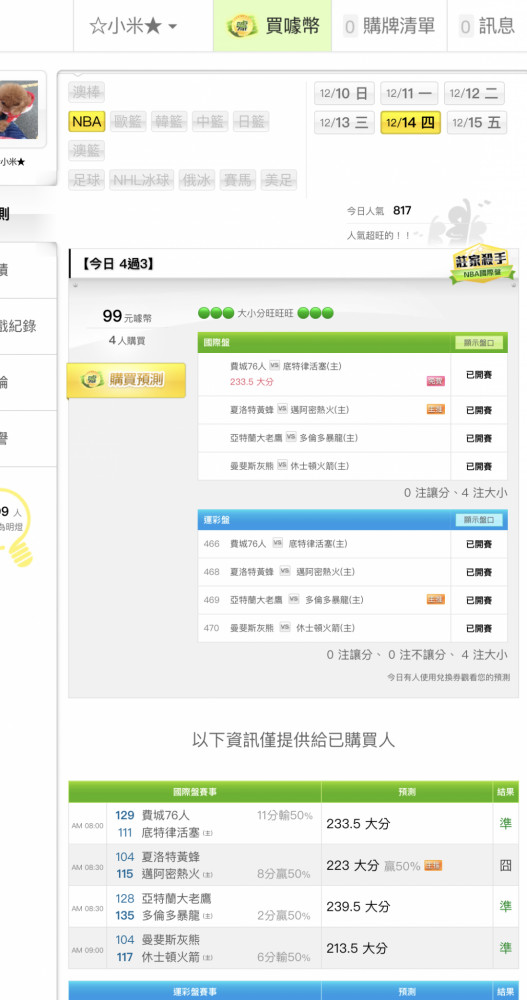Click the 運彩盤 470 曼斐斯灰熊 row

click(353, 628)
